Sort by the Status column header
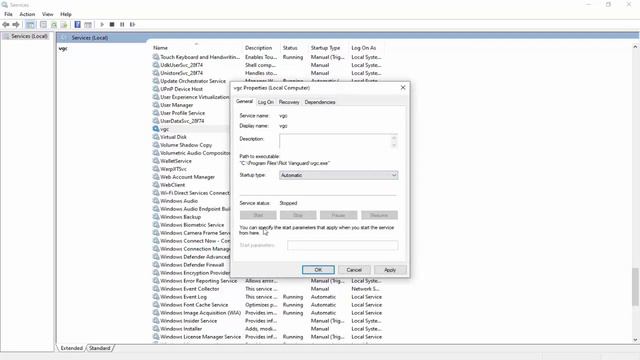640x360 pixels. click(x=294, y=48)
